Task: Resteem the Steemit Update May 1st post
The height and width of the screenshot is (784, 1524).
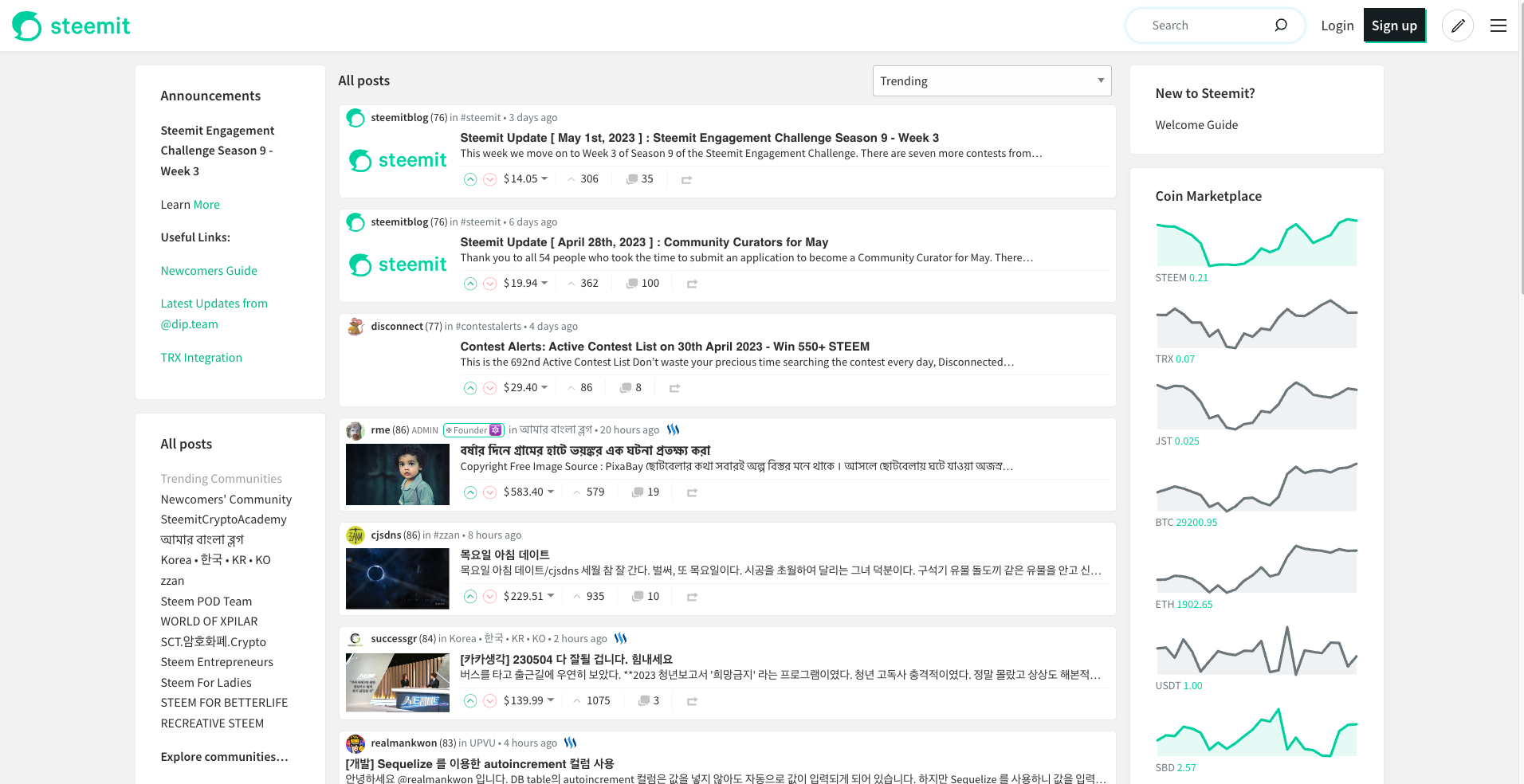Action: [x=686, y=179]
